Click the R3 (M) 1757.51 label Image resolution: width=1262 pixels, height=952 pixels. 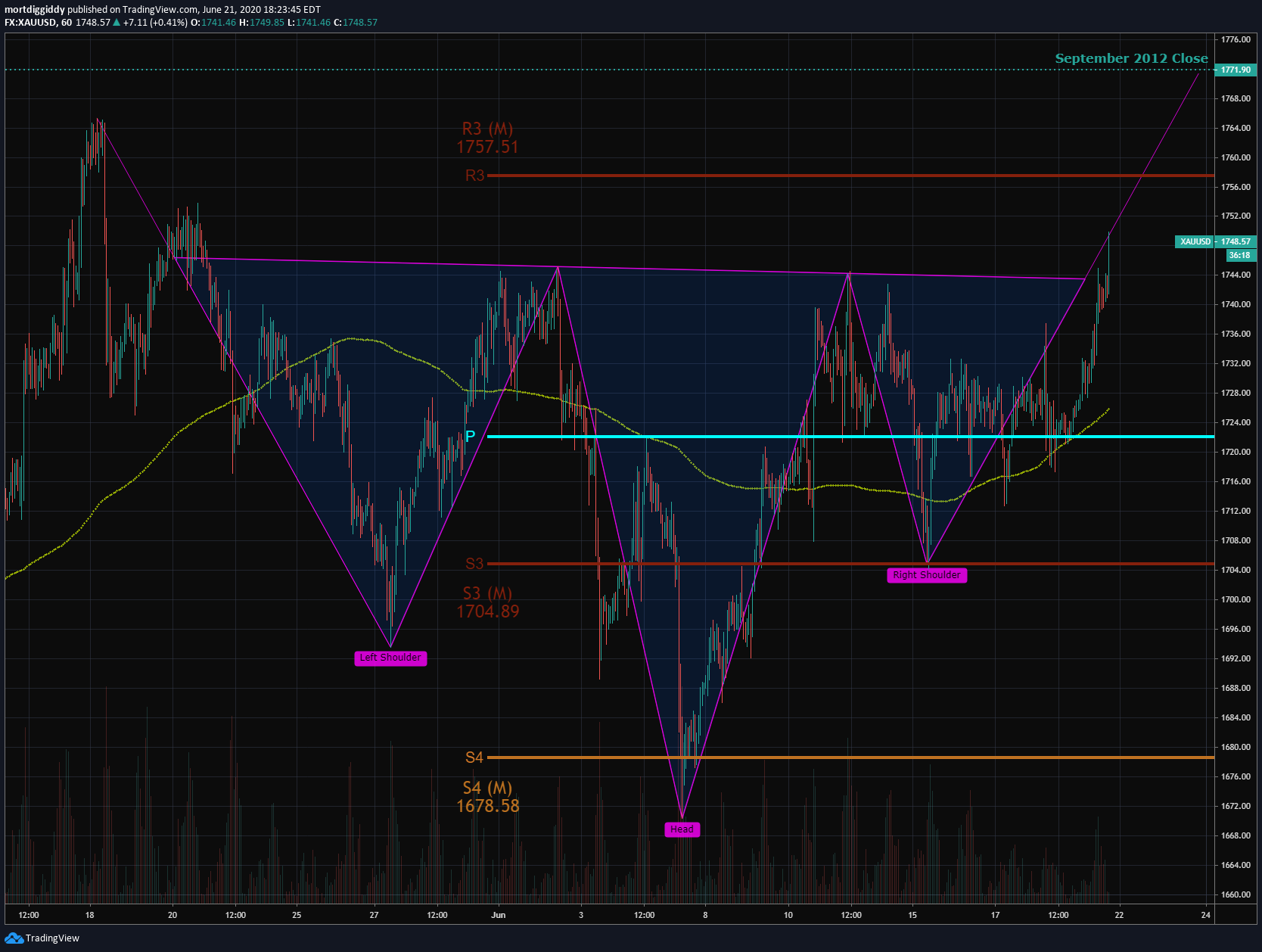488,138
